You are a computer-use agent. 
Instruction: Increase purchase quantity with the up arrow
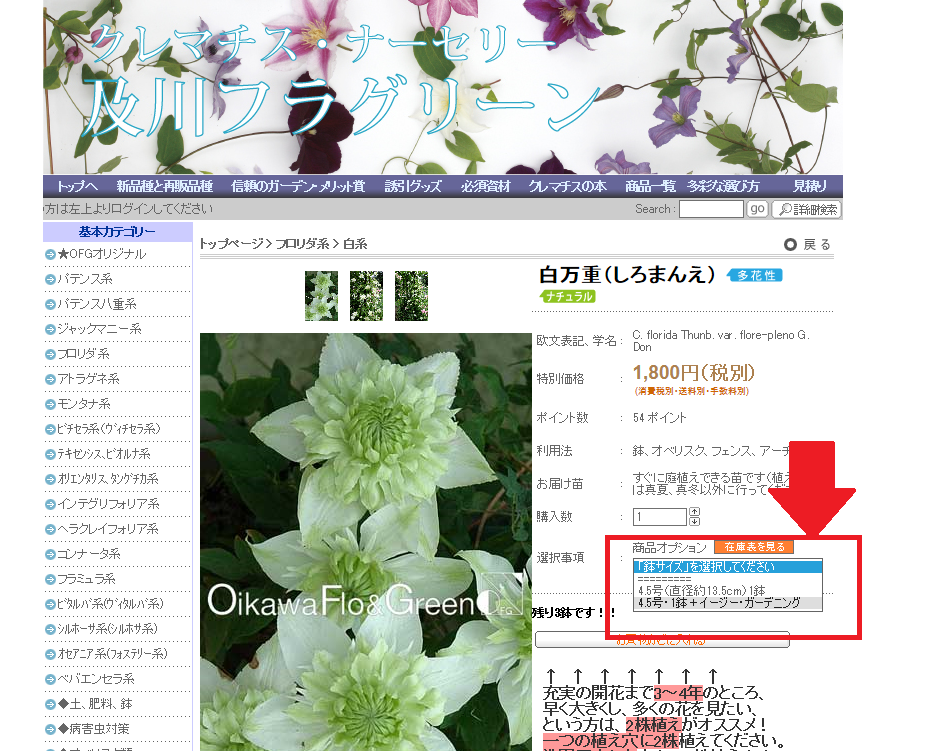(694, 512)
